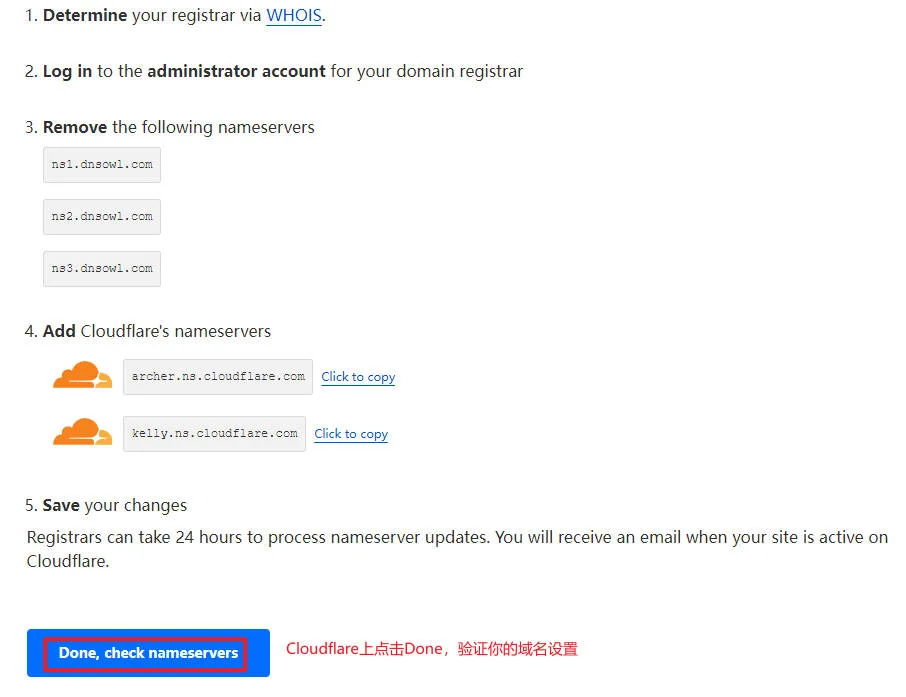Click the ns3.dnsowl.com nameserver box
This screenshot has height=697, width=906.
(101, 268)
